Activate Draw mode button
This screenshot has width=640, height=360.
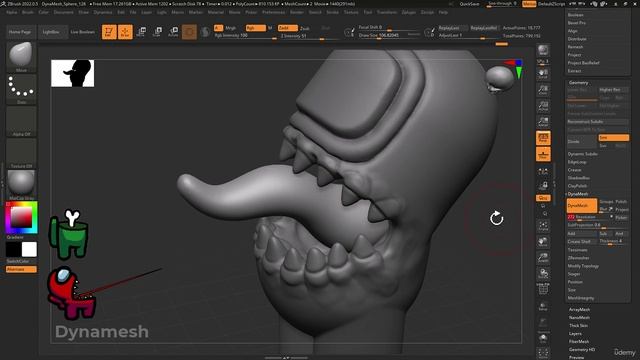(125, 32)
